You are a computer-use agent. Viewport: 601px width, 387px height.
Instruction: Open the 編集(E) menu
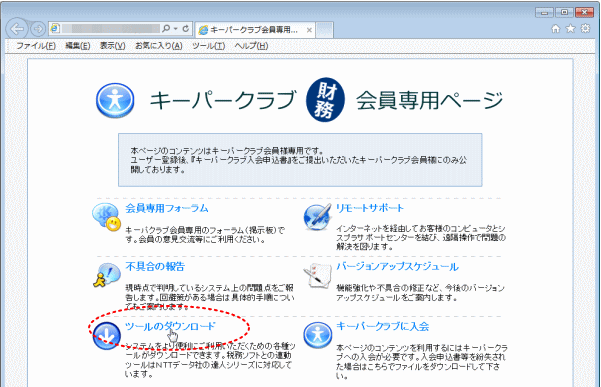tap(77, 46)
